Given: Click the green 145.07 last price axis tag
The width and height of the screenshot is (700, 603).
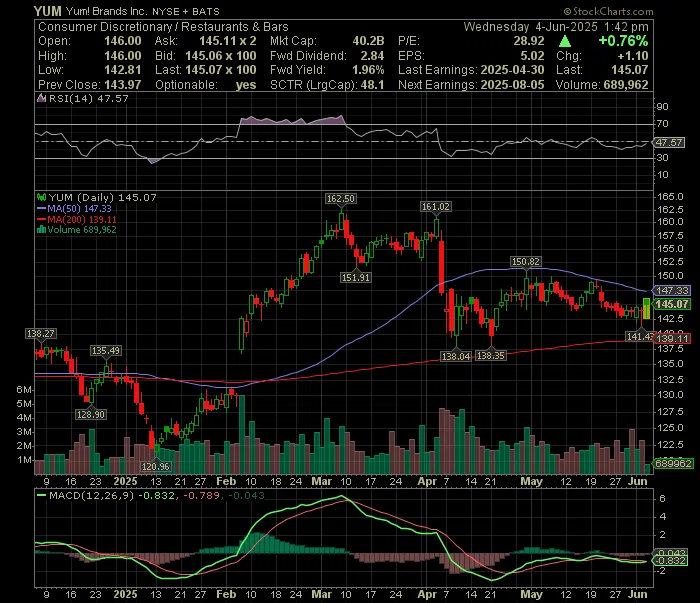Looking at the screenshot, I should pos(672,304).
